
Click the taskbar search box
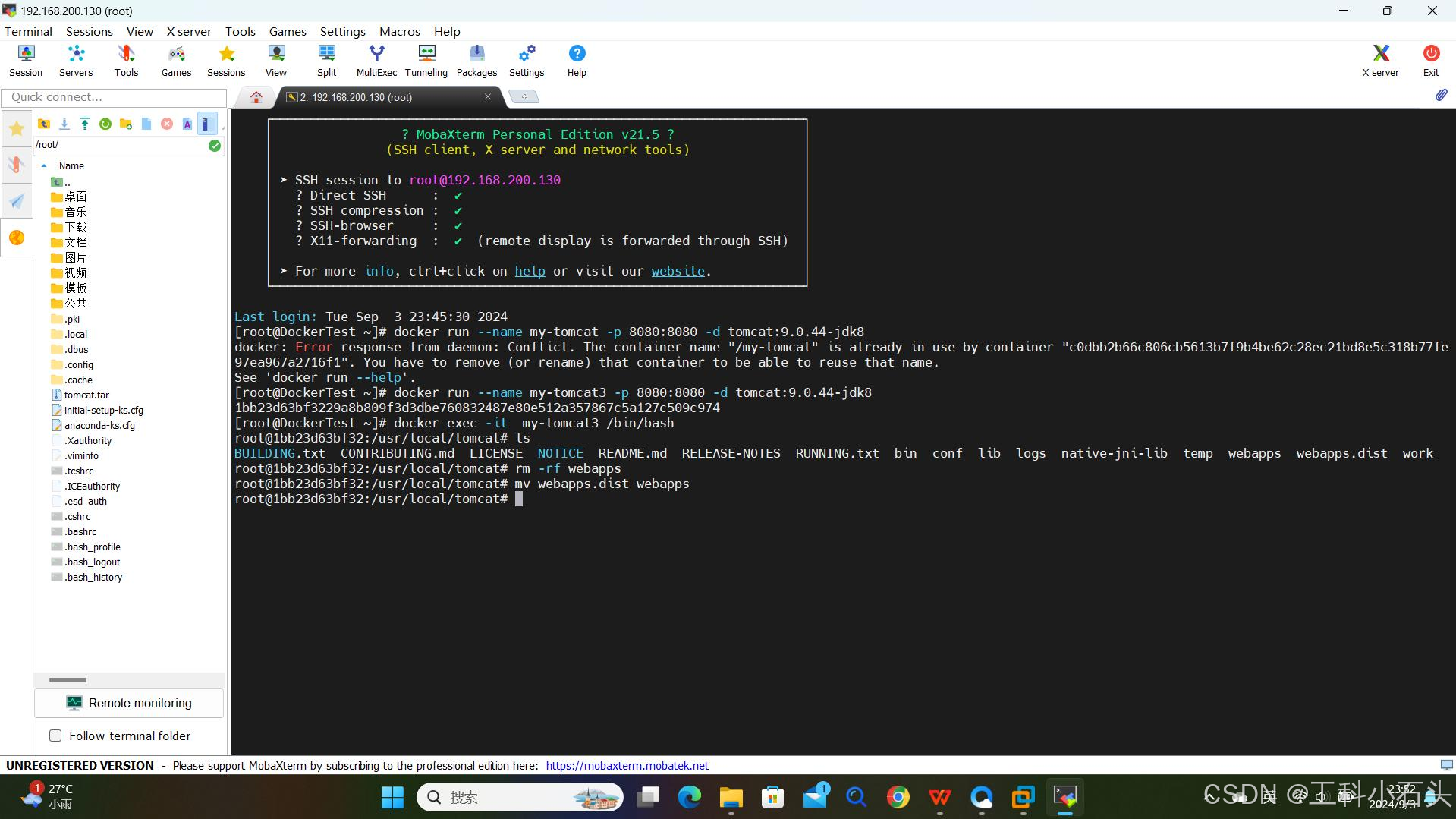520,797
